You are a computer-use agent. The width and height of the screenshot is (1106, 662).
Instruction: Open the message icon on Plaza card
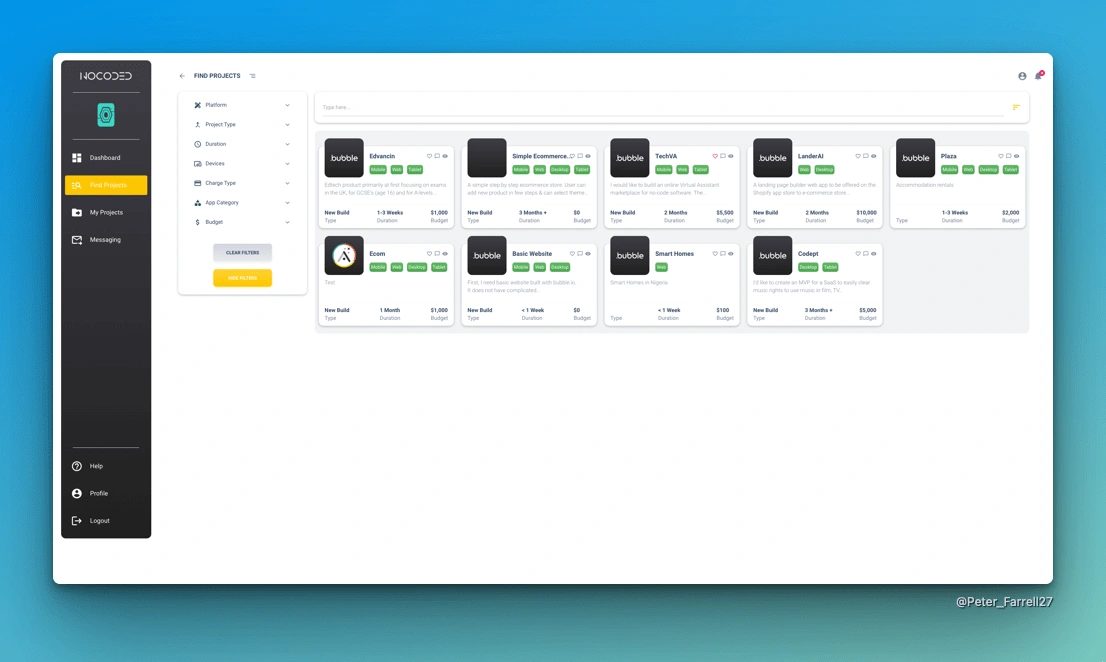tap(1008, 156)
